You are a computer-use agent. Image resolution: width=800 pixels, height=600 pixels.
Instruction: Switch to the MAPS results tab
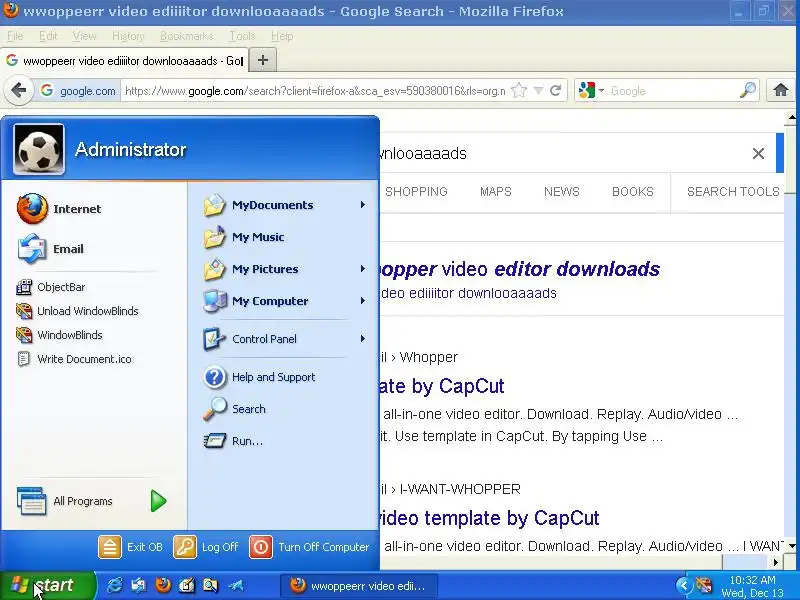(x=495, y=192)
